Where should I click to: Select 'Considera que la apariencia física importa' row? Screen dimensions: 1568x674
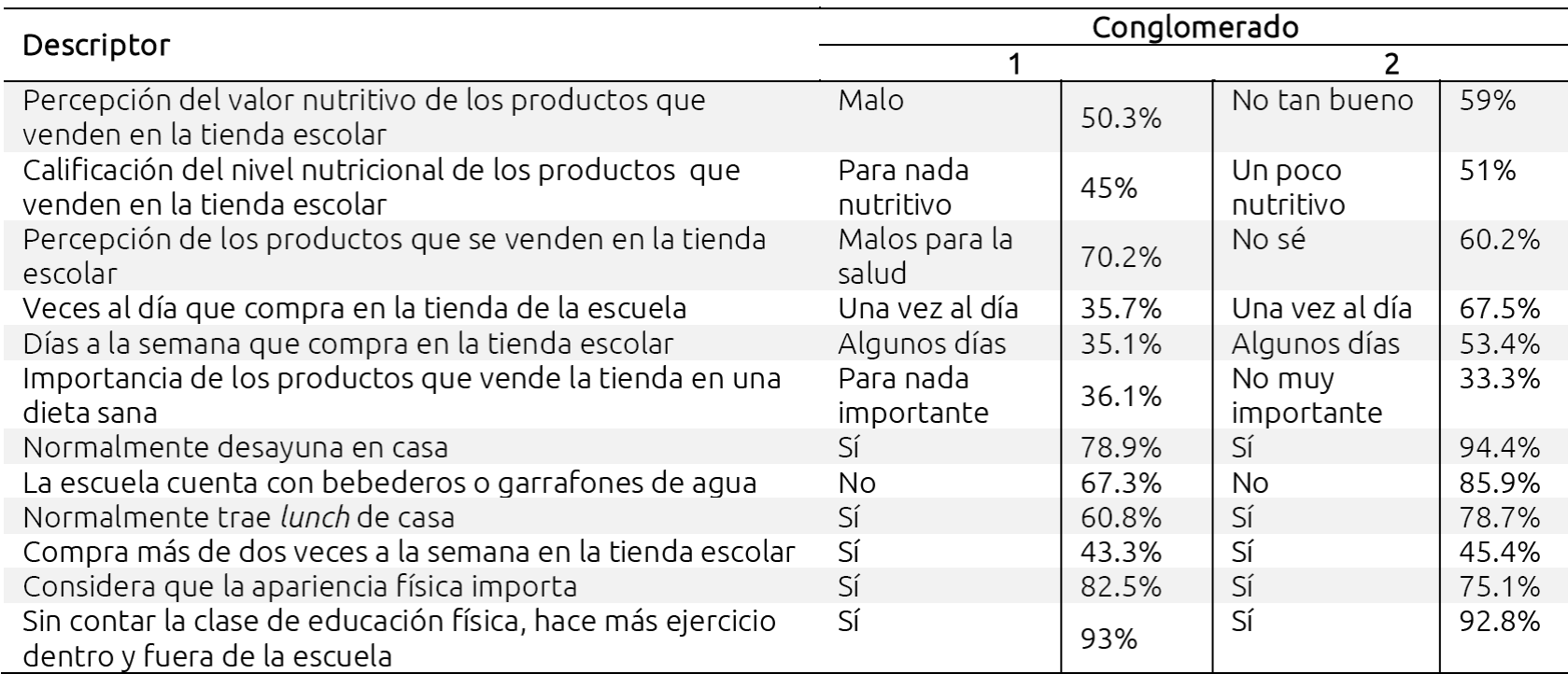(300, 586)
